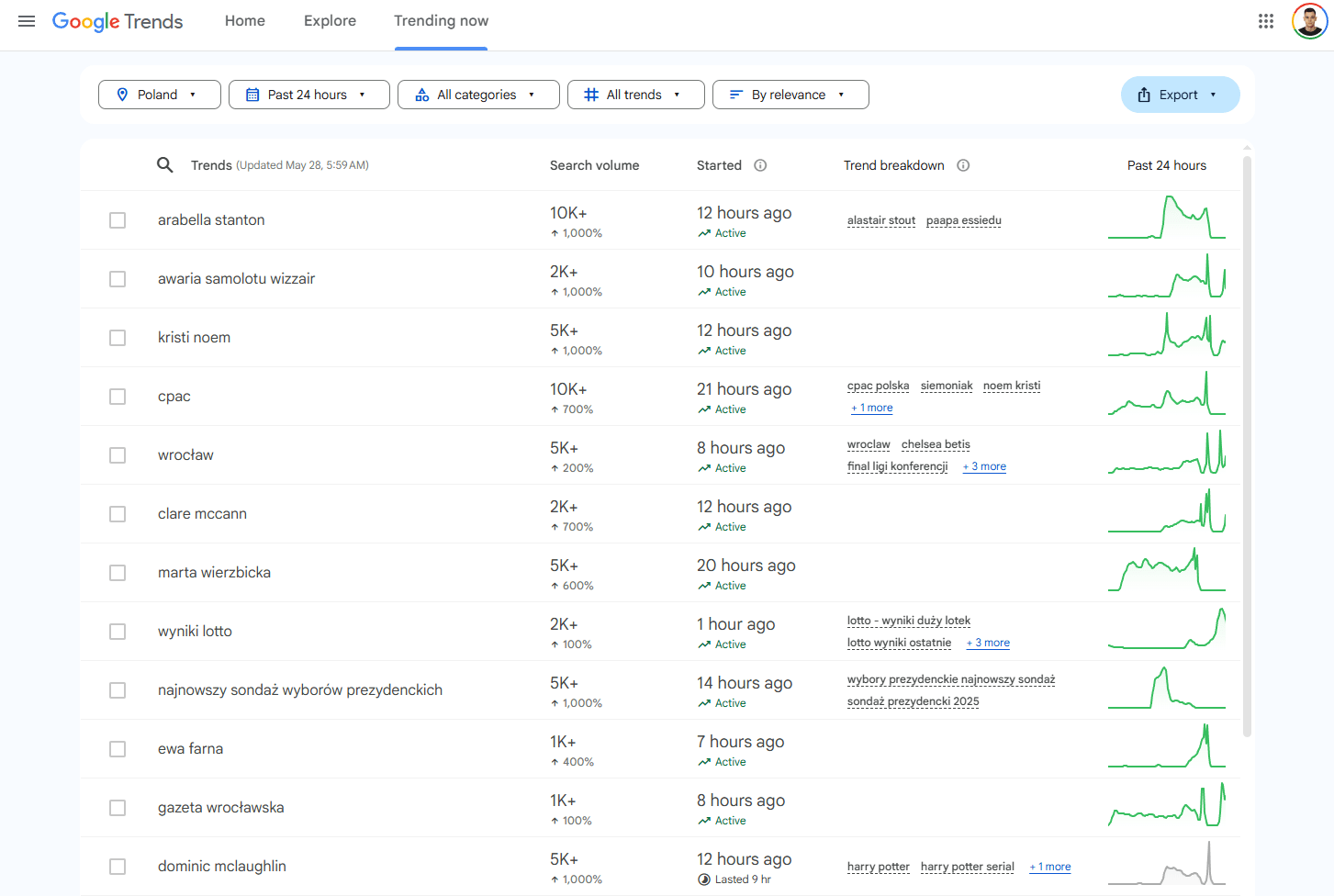Expand '+ 1 more' in dominic mclaughlin breakdown
Image resolution: width=1334 pixels, height=896 pixels.
click(x=1050, y=867)
